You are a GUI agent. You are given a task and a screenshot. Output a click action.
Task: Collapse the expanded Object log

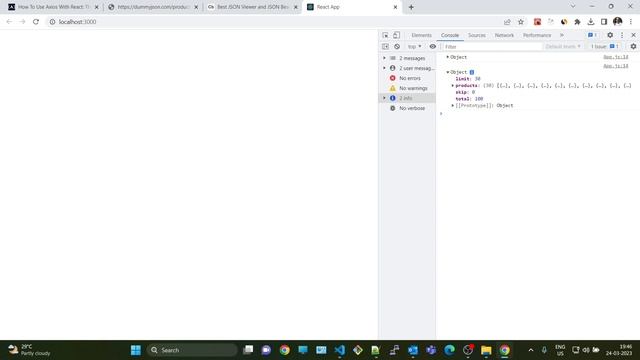pos(448,72)
